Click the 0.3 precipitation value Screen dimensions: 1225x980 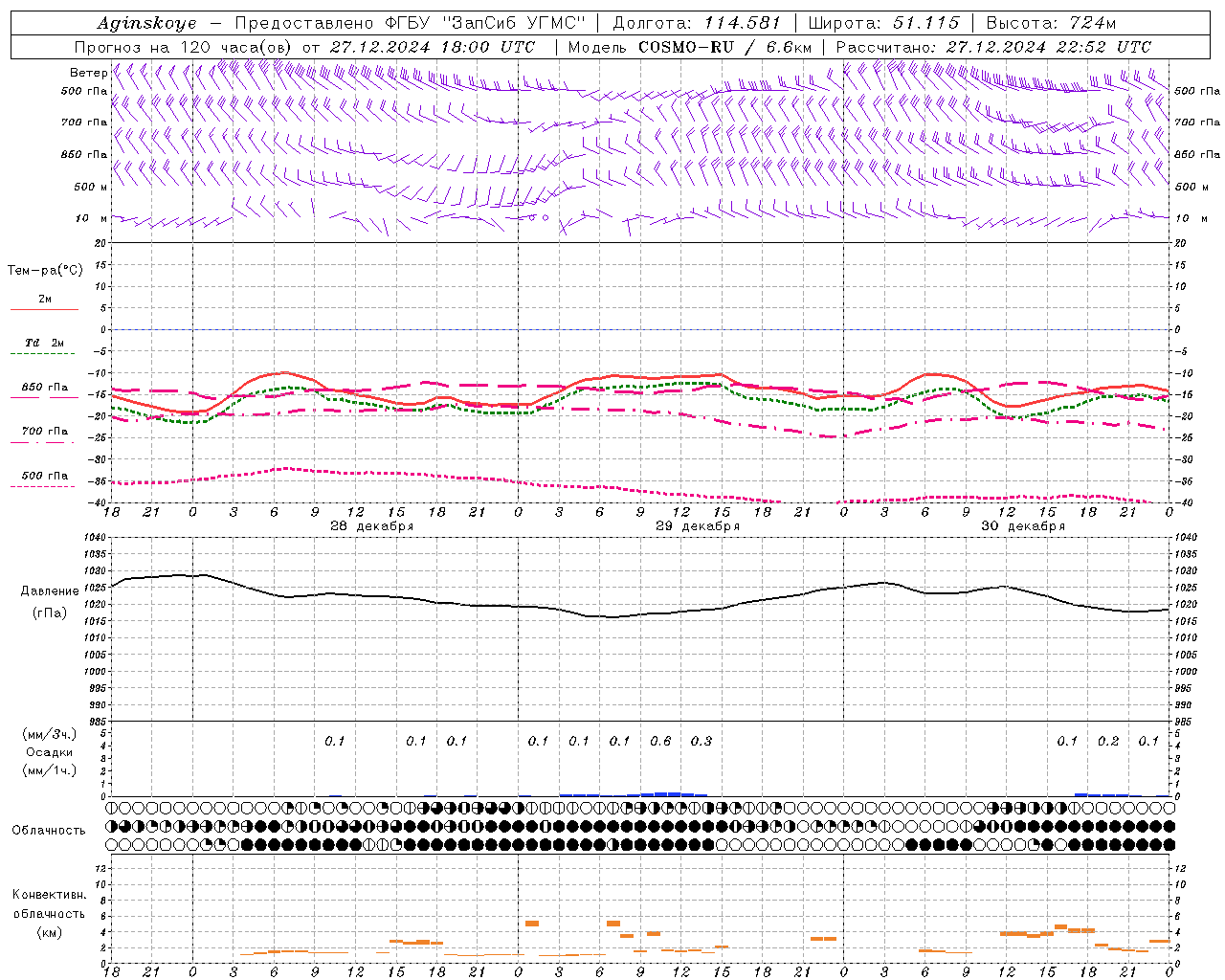point(702,741)
